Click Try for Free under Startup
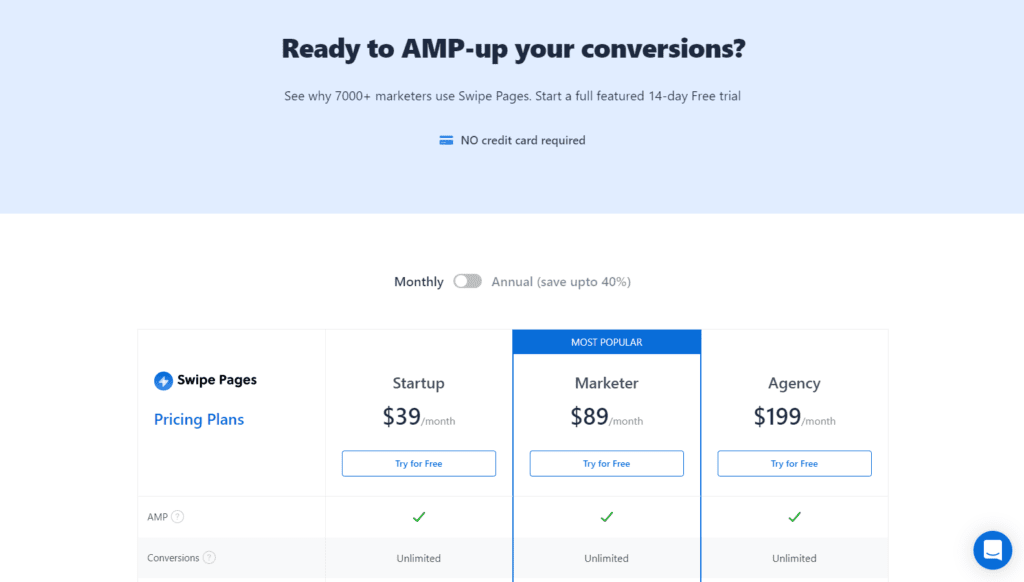 [x=419, y=463]
